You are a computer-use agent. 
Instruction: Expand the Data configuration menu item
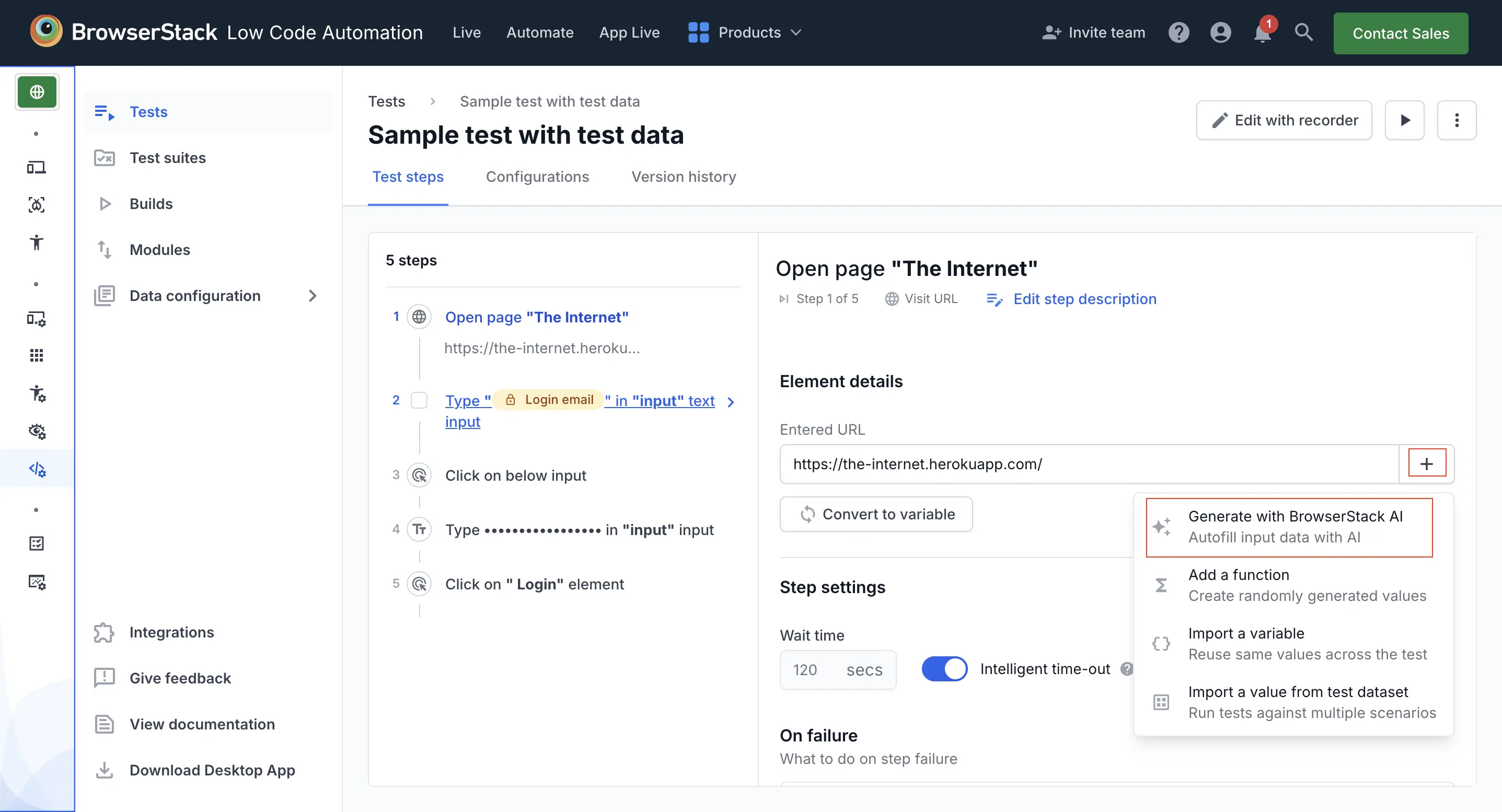pyautogui.click(x=313, y=295)
